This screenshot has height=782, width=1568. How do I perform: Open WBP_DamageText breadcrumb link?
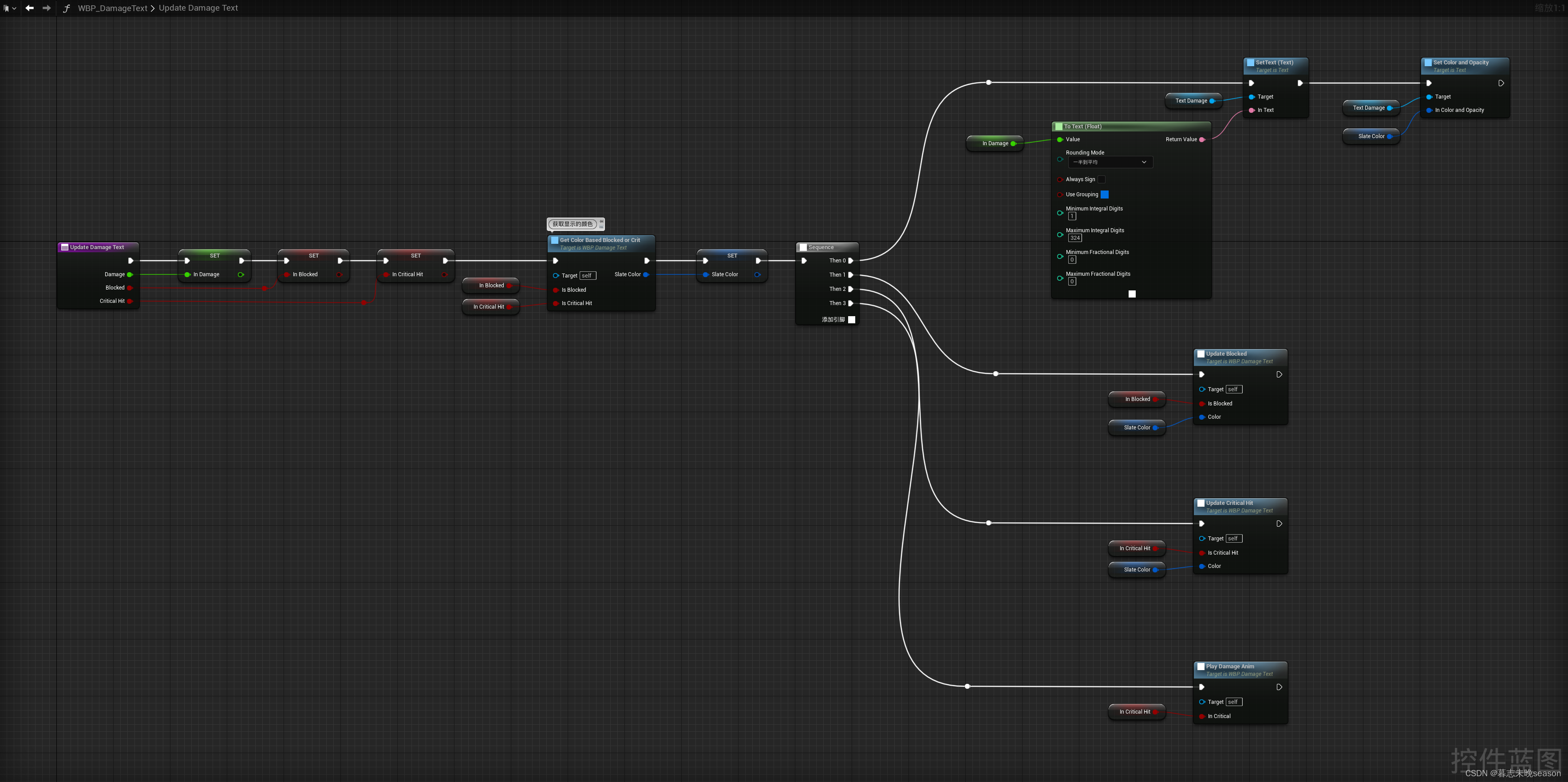tap(113, 8)
